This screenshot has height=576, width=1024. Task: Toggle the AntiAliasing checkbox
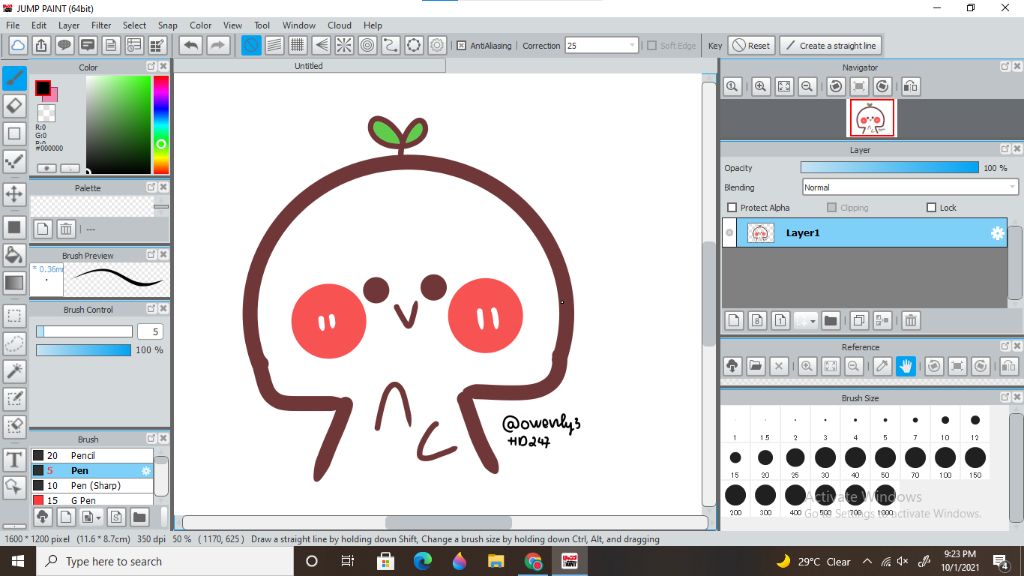[x=461, y=46]
